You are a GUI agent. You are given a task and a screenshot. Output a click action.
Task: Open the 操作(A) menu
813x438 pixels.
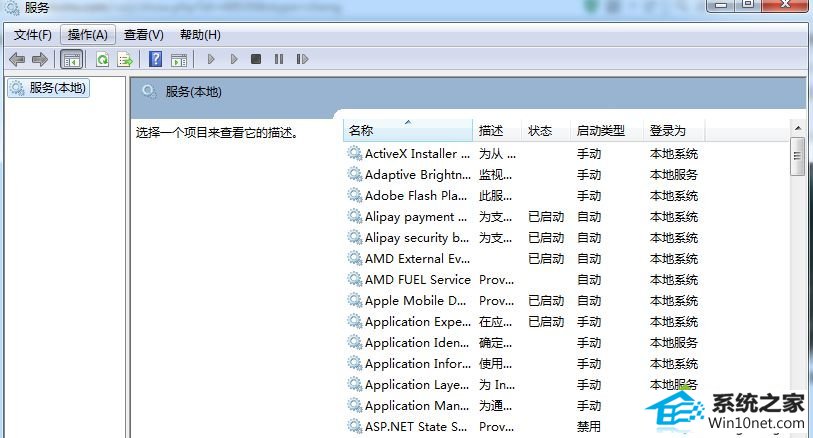88,35
